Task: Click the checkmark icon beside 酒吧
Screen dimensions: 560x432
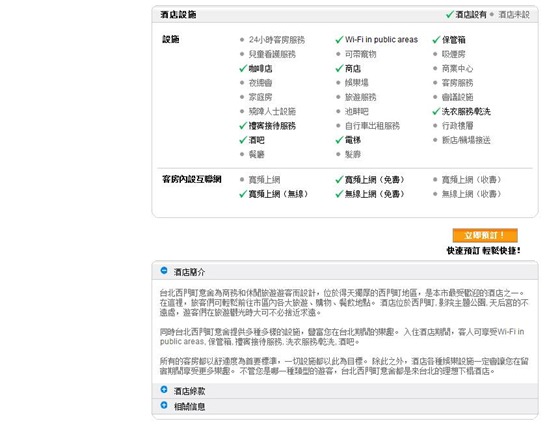Action: (x=243, y=140)
